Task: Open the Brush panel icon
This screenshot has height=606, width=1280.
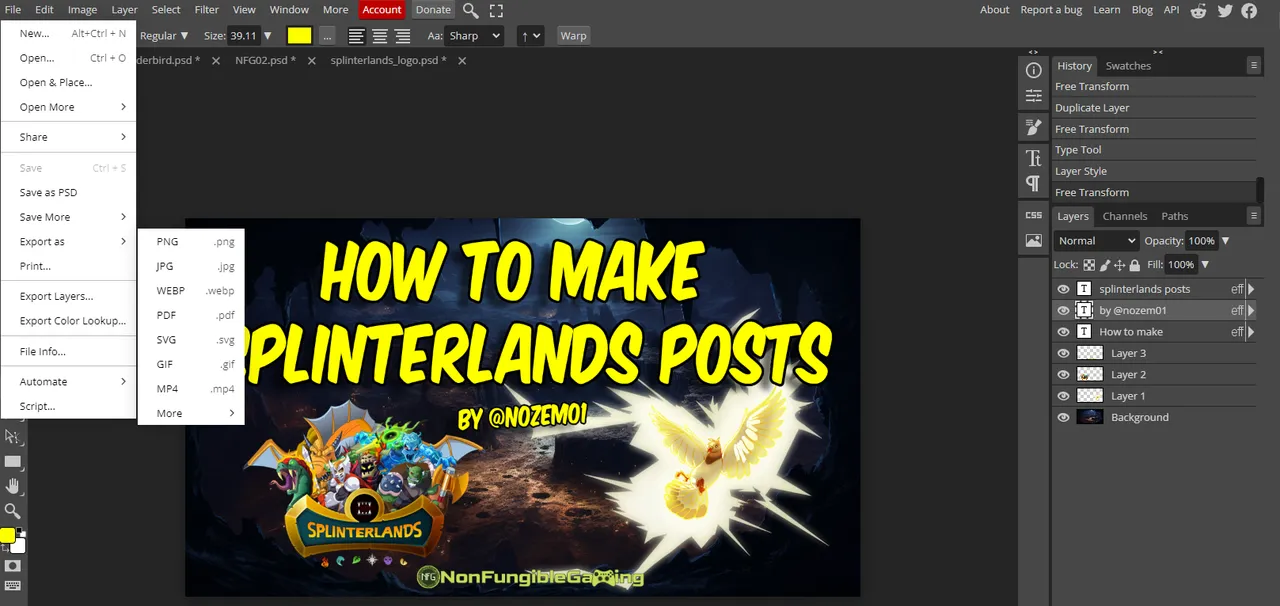Action: pyautogui.click(x=1033, y=127)
